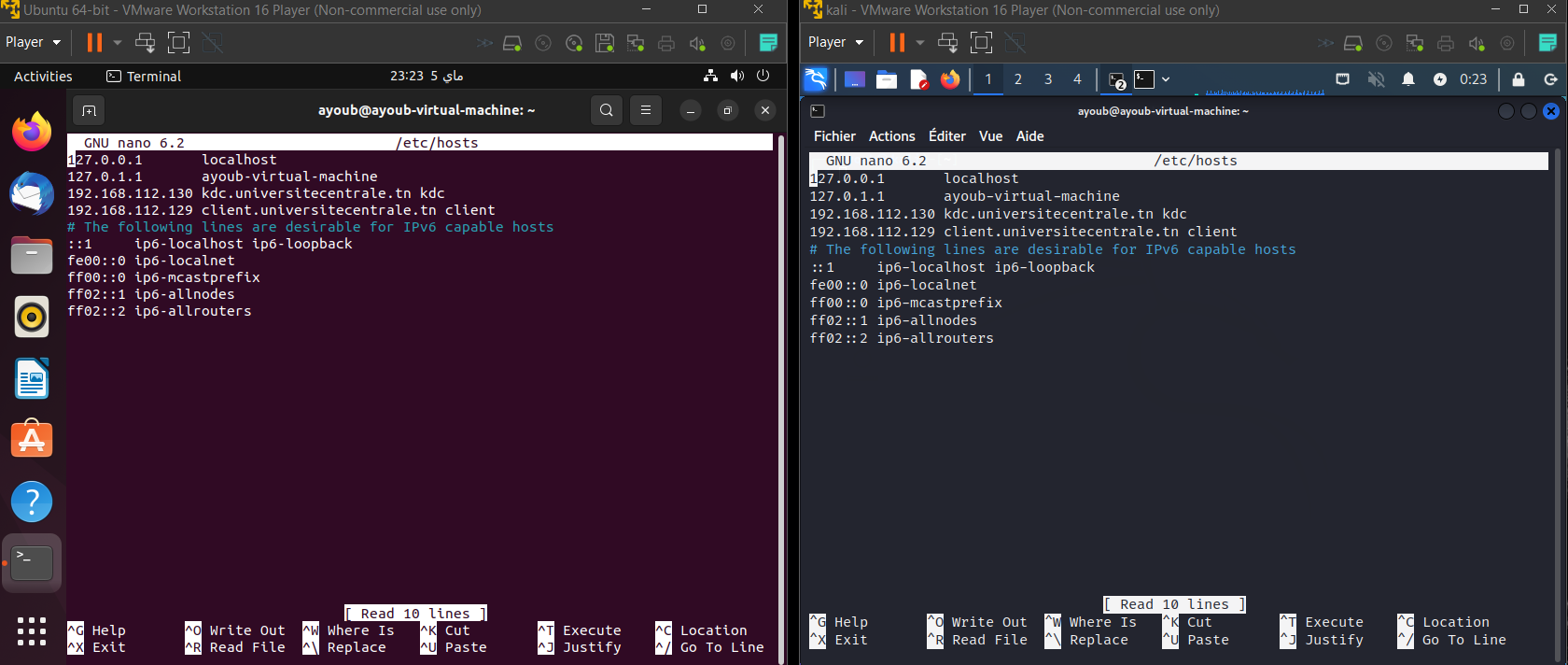
Task: Switch to Kali workspace 4
Action: click(x=1078, y=79)
